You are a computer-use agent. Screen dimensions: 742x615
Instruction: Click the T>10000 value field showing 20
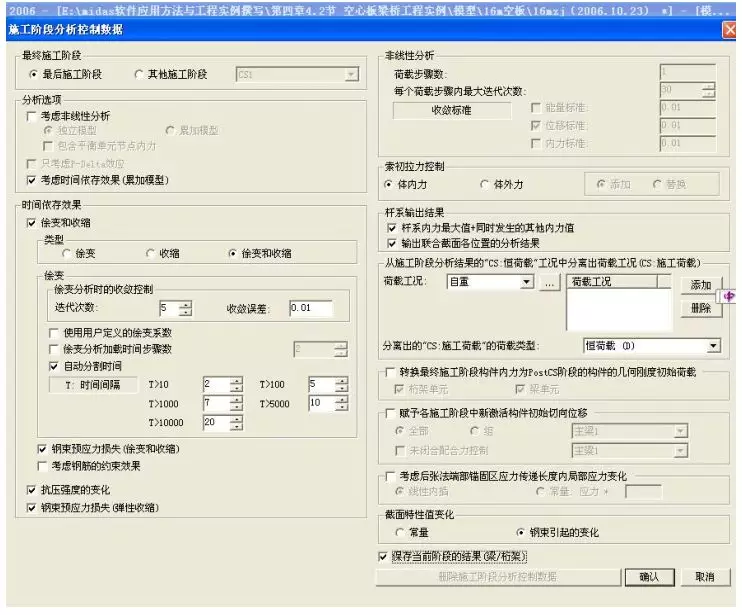tap(216, 422)
